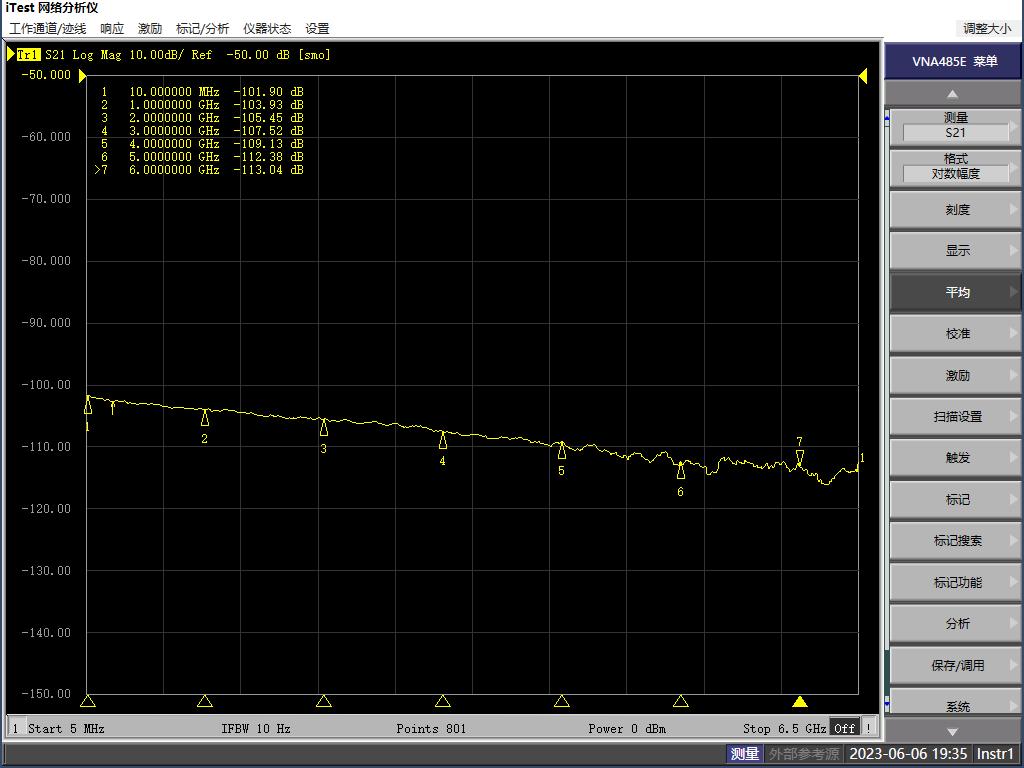The width and height of the screenshot is (1024, 768).
Task: Click marker 2 triangle on the bottom axis
Action: 205,702
